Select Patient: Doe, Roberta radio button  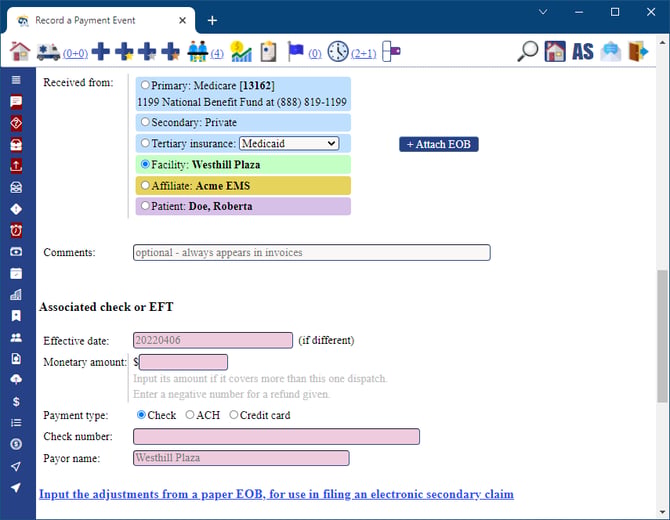pyautogui.click(x=145, y=206)
